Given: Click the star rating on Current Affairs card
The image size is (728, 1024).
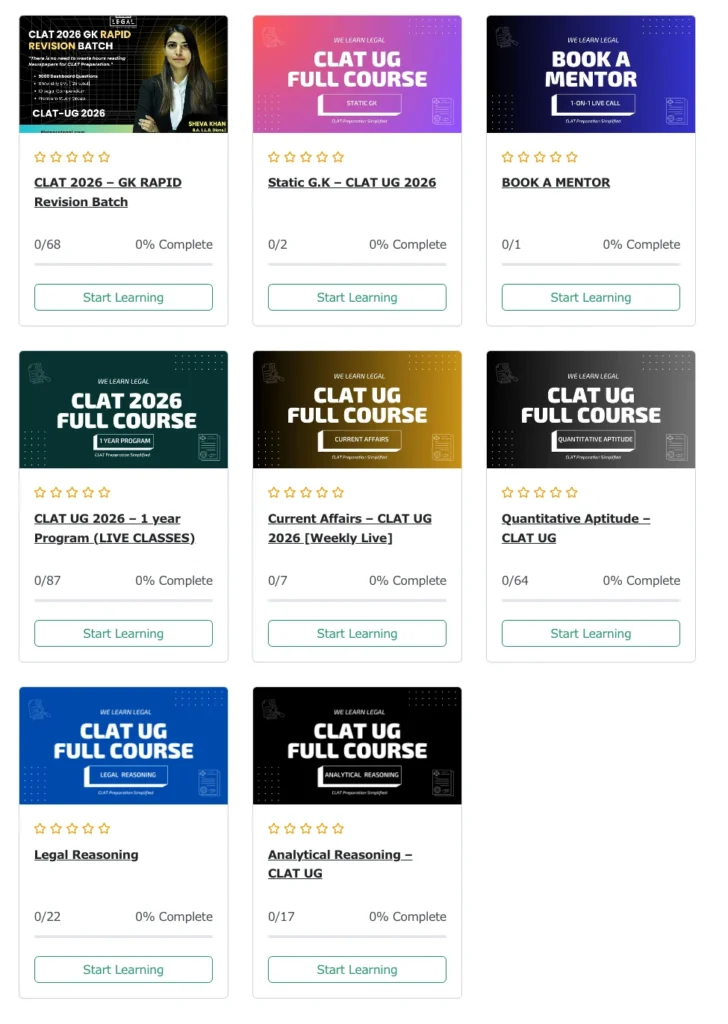Looking at the screenshot, I should 306,492.
